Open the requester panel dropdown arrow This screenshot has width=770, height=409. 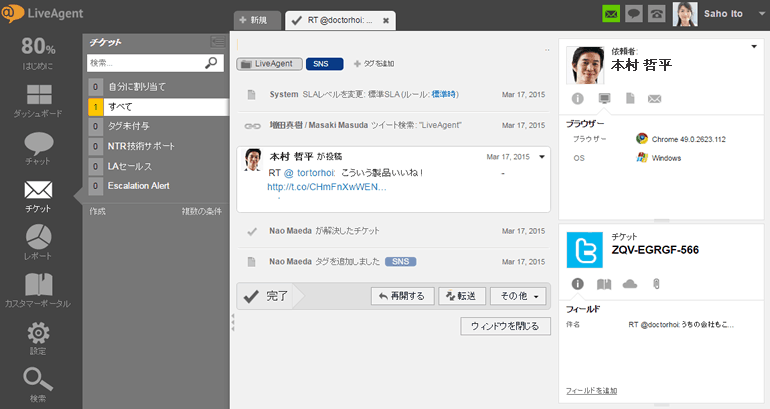[x=754, y=47]
